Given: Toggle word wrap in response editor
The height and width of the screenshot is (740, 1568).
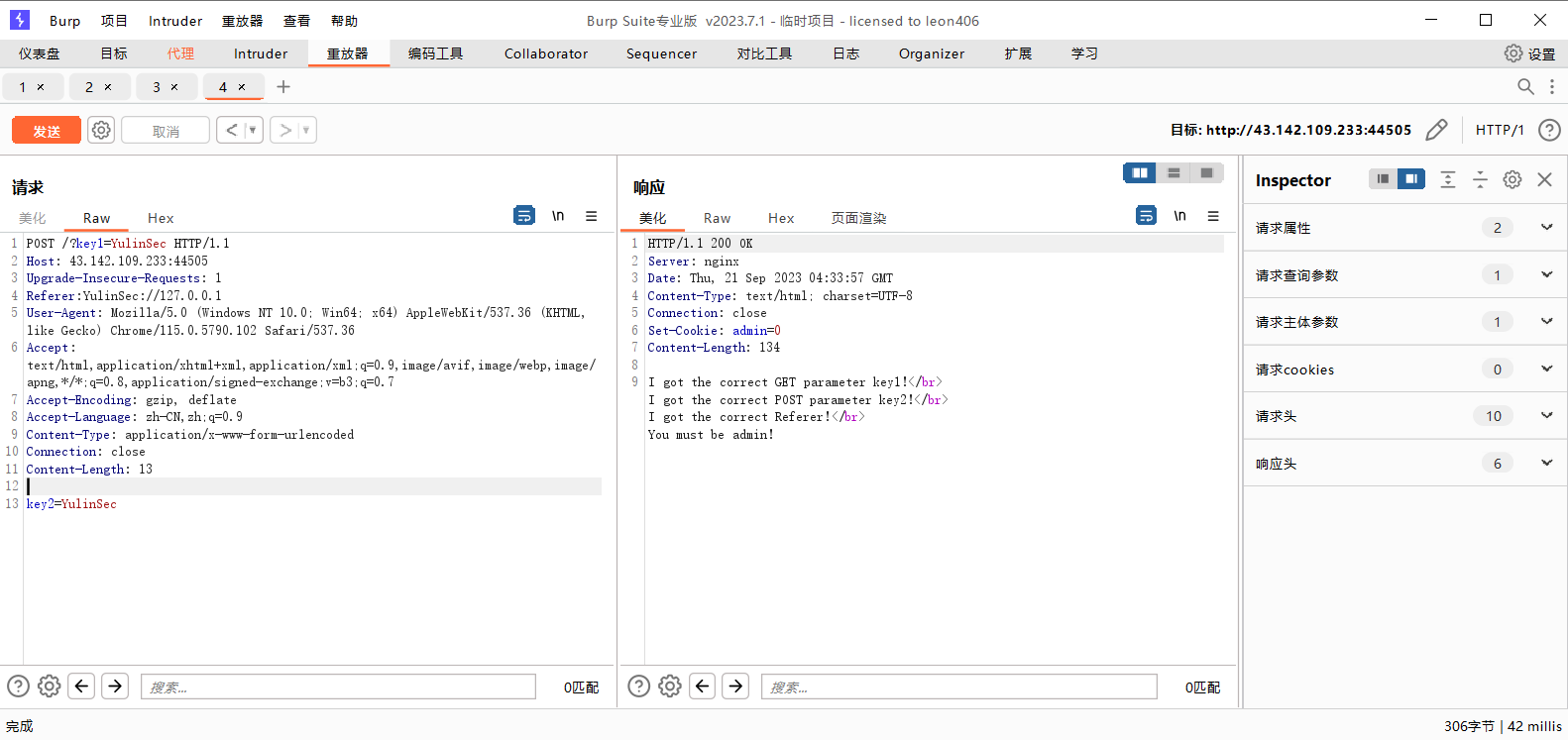Looking at the screenshot, I should 1146,215.
